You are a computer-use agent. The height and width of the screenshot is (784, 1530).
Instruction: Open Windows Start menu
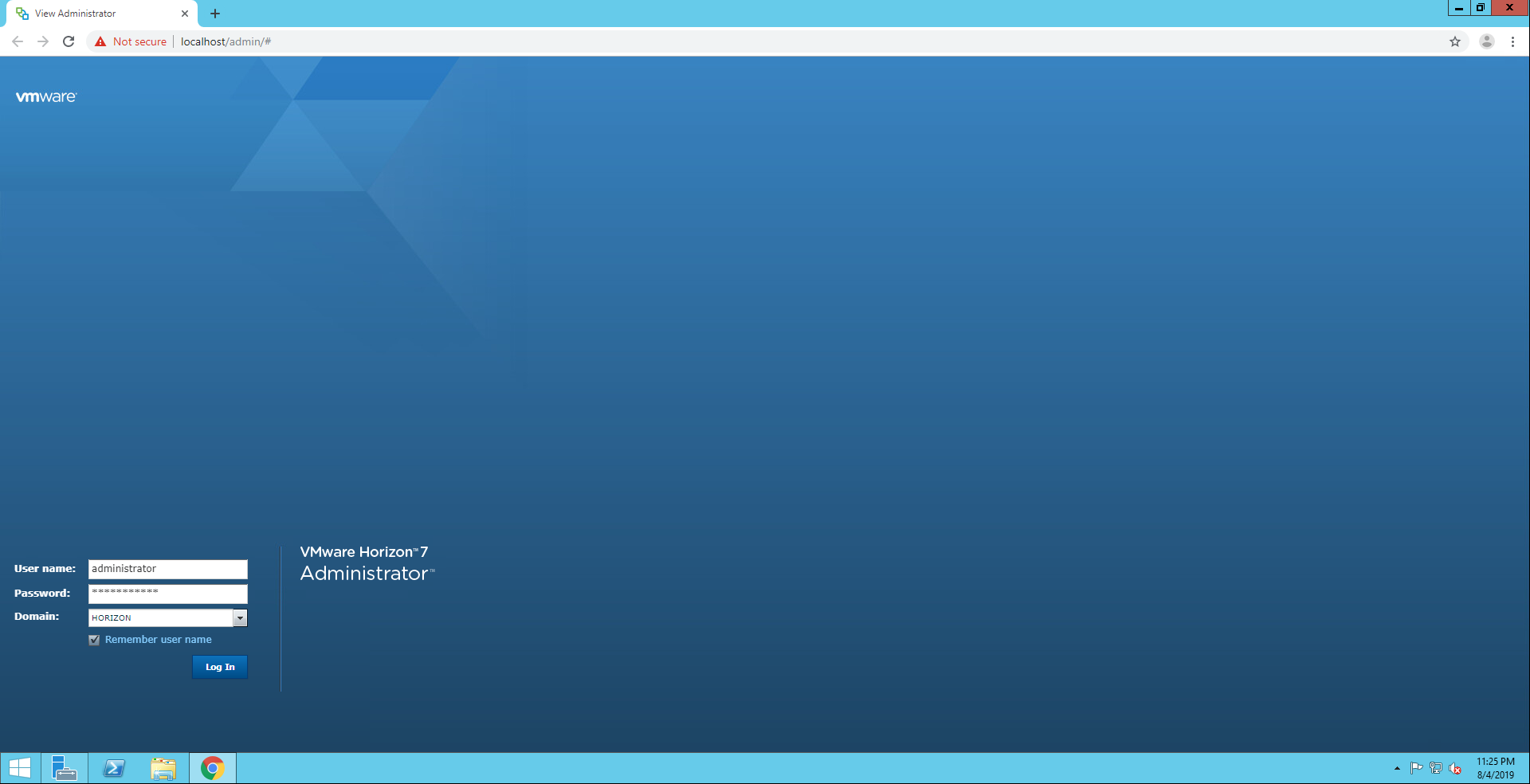[20, 768]
